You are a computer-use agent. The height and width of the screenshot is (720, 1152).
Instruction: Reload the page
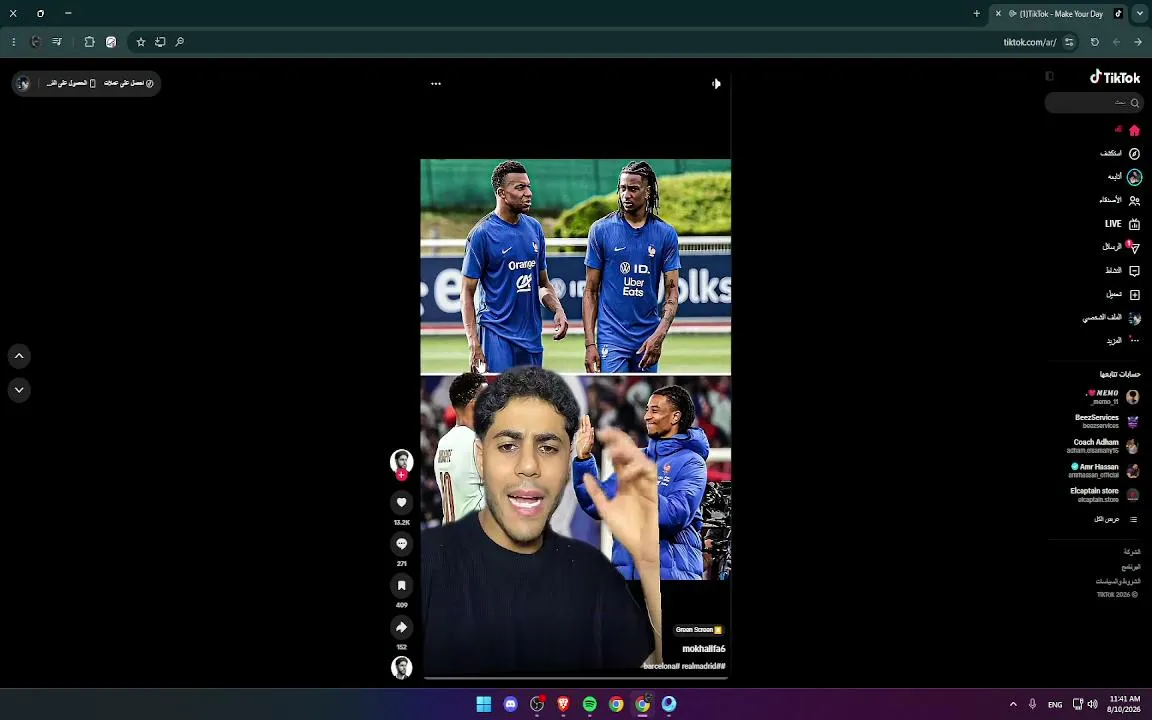coord(1095,42)
